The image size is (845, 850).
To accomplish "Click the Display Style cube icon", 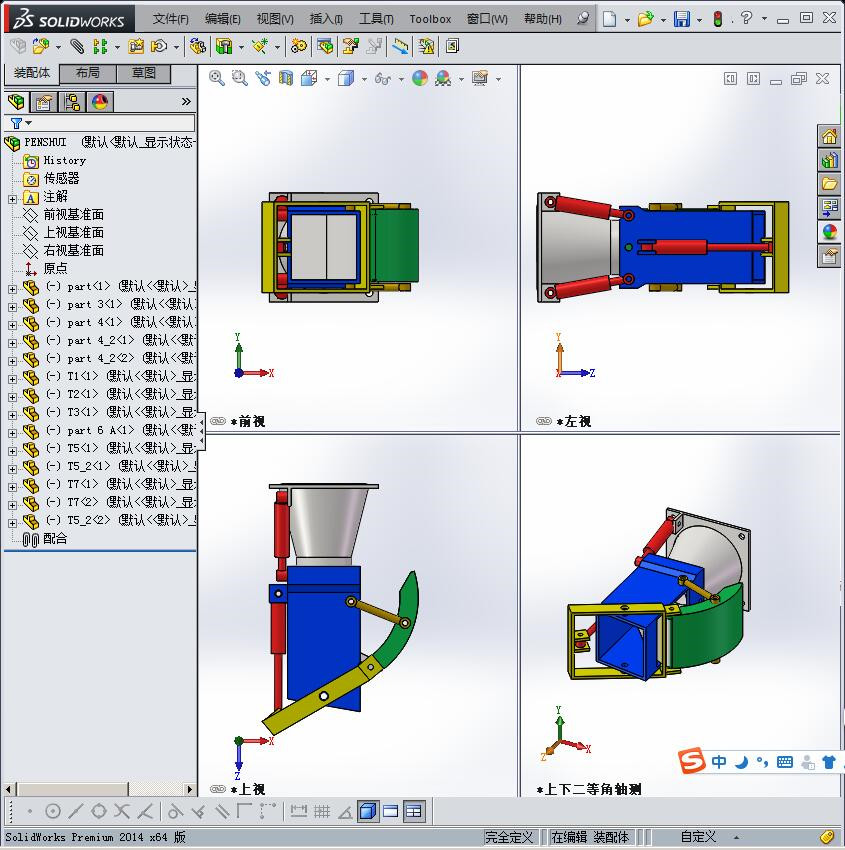I will [x=346, y=79].
